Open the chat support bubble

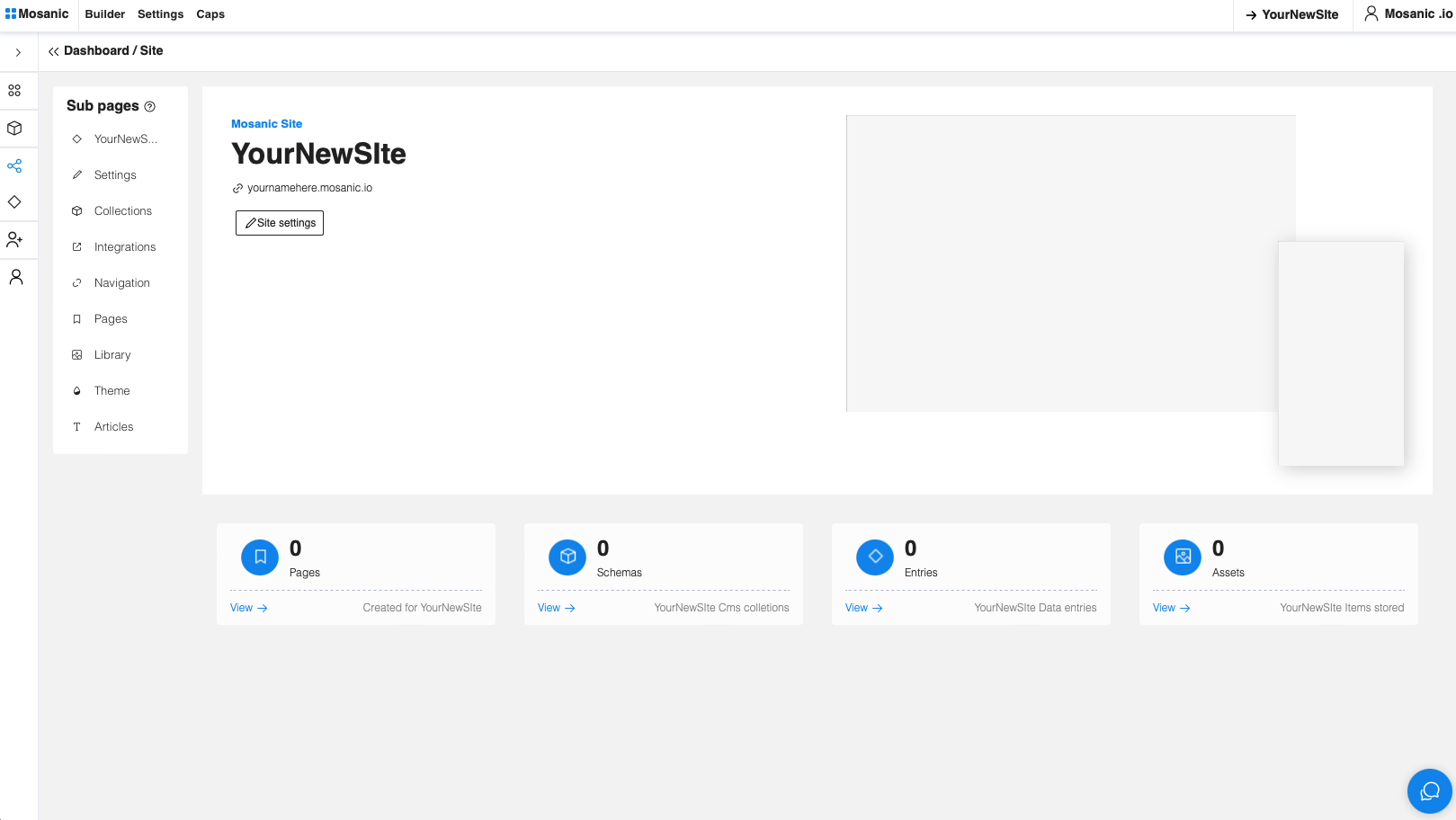tap(1429, 791)
